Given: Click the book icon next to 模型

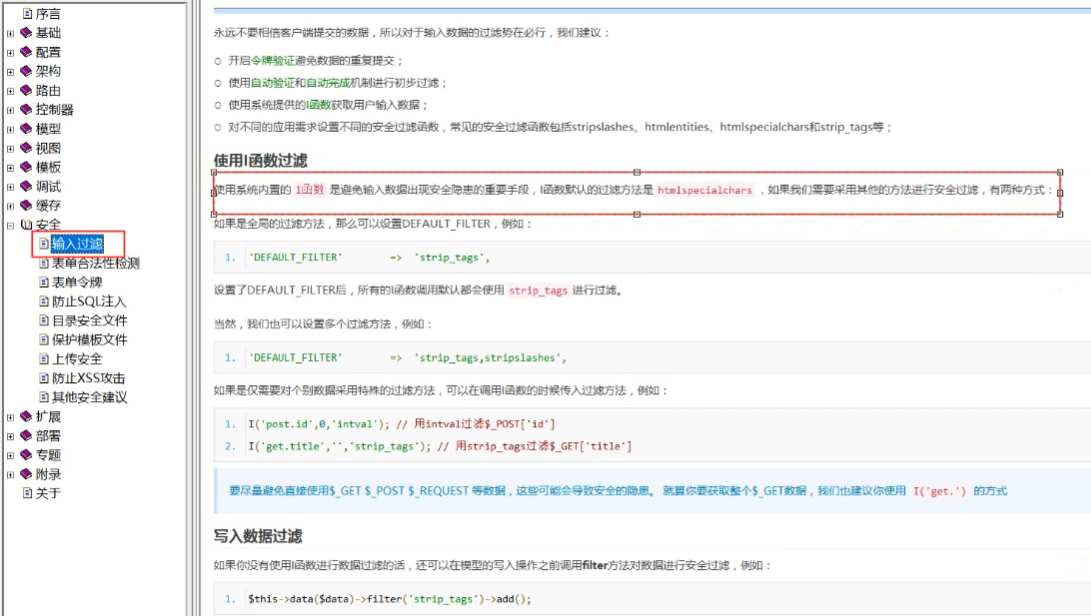Looking at the screenshot, I should point(26,129).
